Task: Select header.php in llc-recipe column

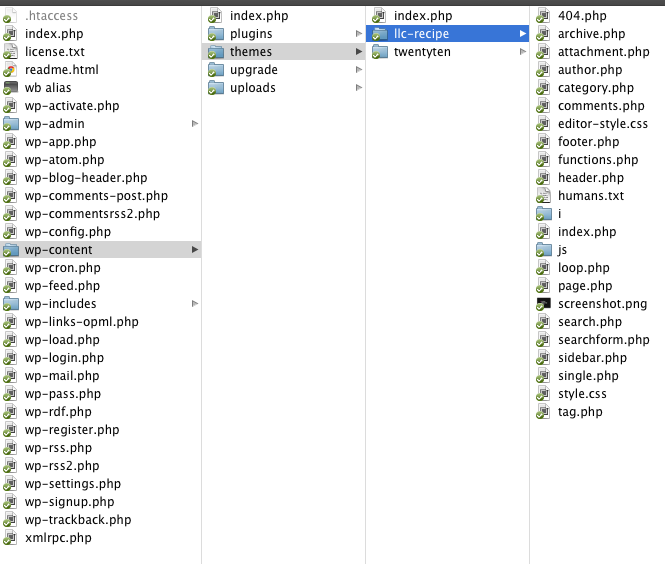Action: [590, 178]
